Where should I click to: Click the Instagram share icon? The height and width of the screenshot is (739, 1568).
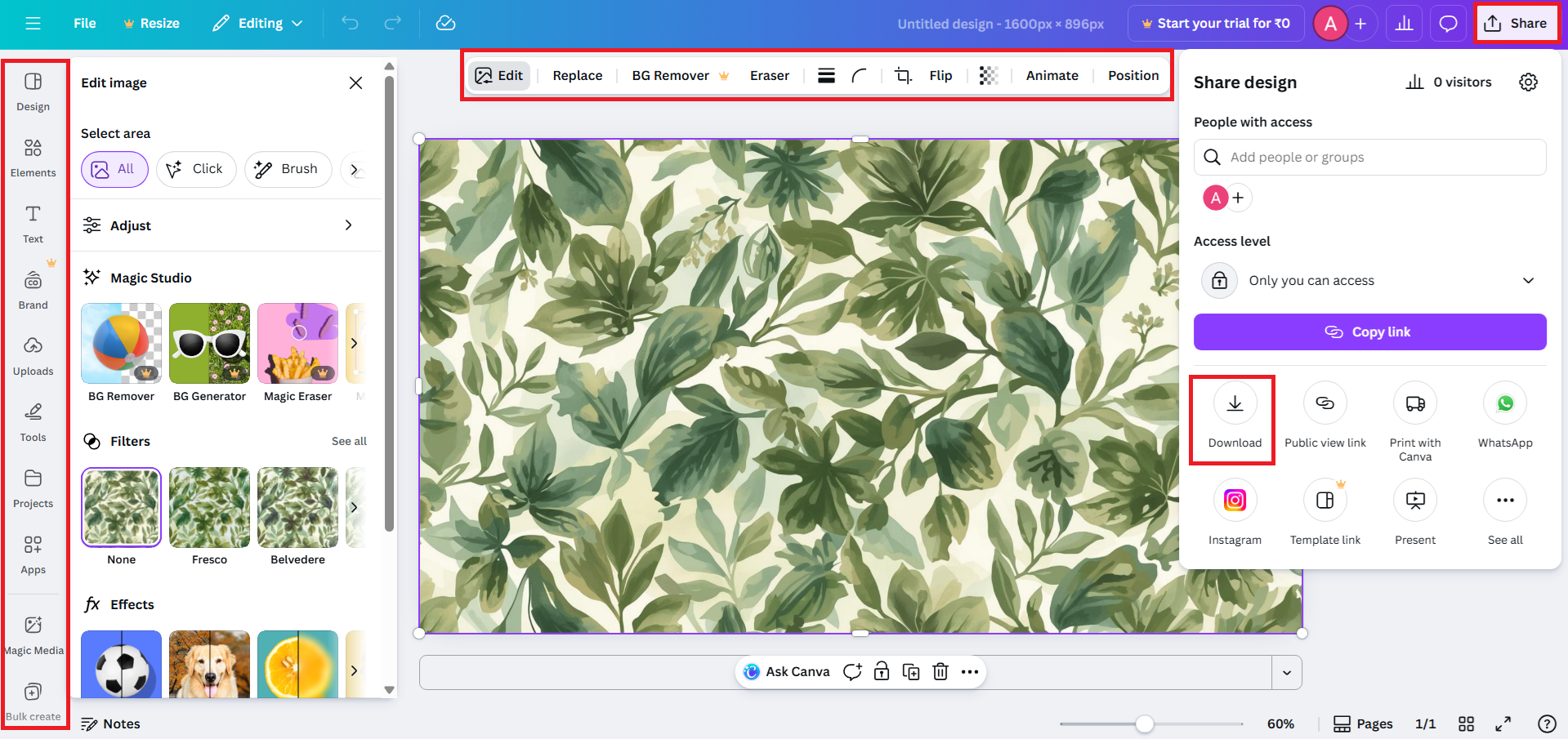[1234, 501]
